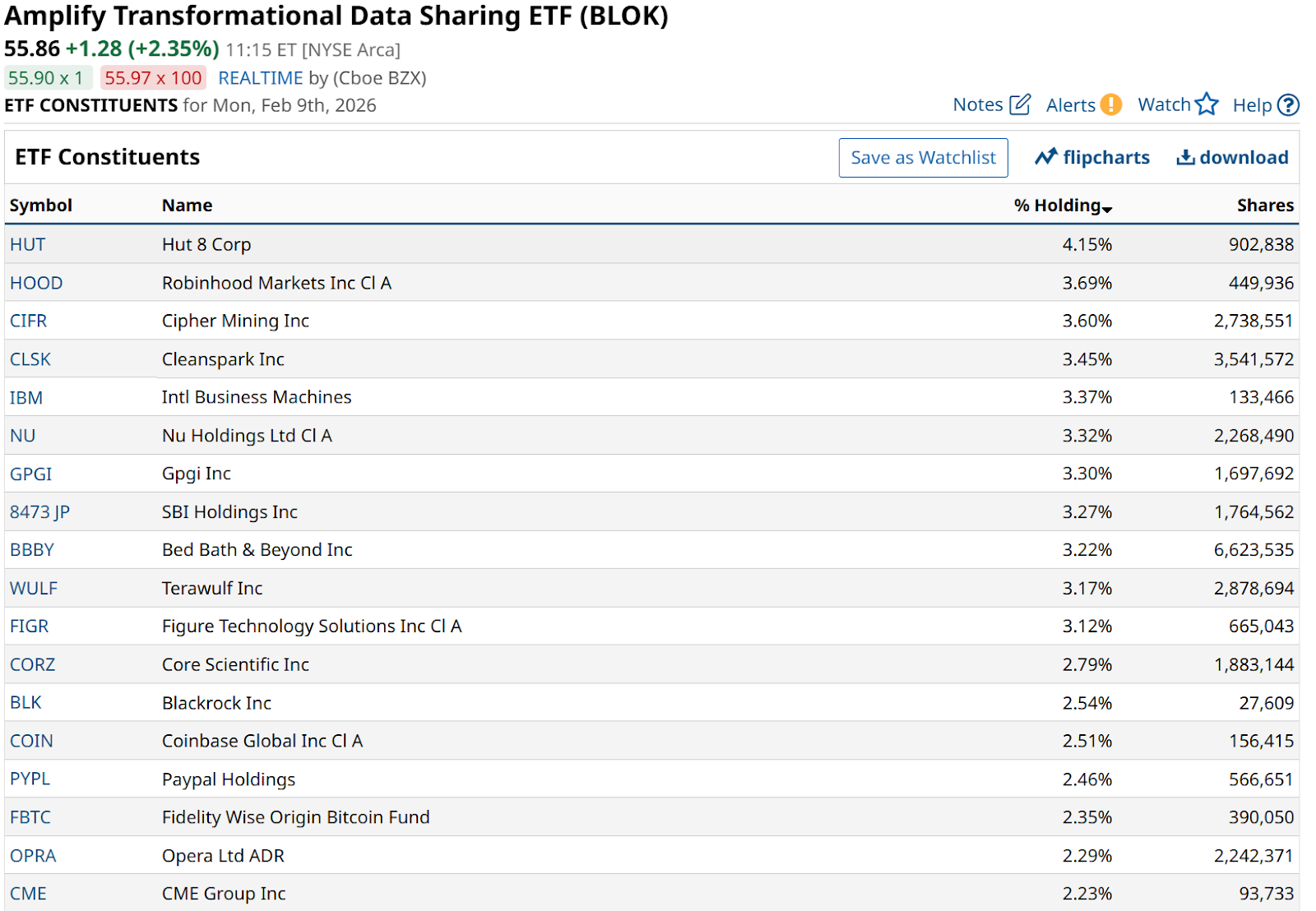Screen dimensions: 1316x911
Task: Click the green bid price 55.90 x 1
Action: pyautogui.click(x=46, y=78)
